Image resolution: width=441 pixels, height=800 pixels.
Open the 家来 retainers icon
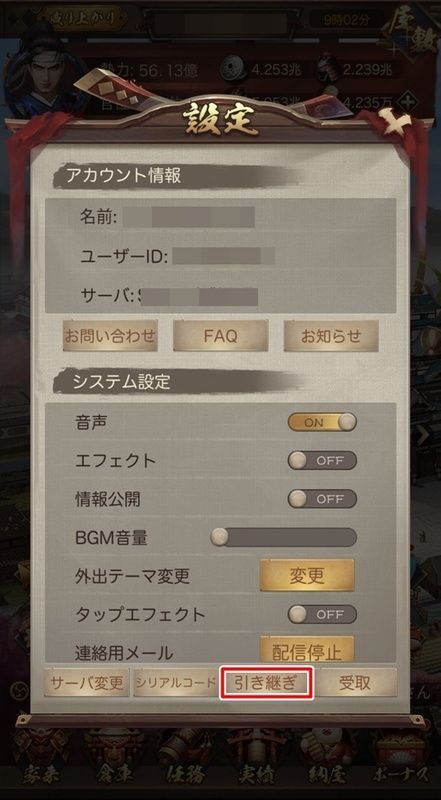click(x=39, y=757)
